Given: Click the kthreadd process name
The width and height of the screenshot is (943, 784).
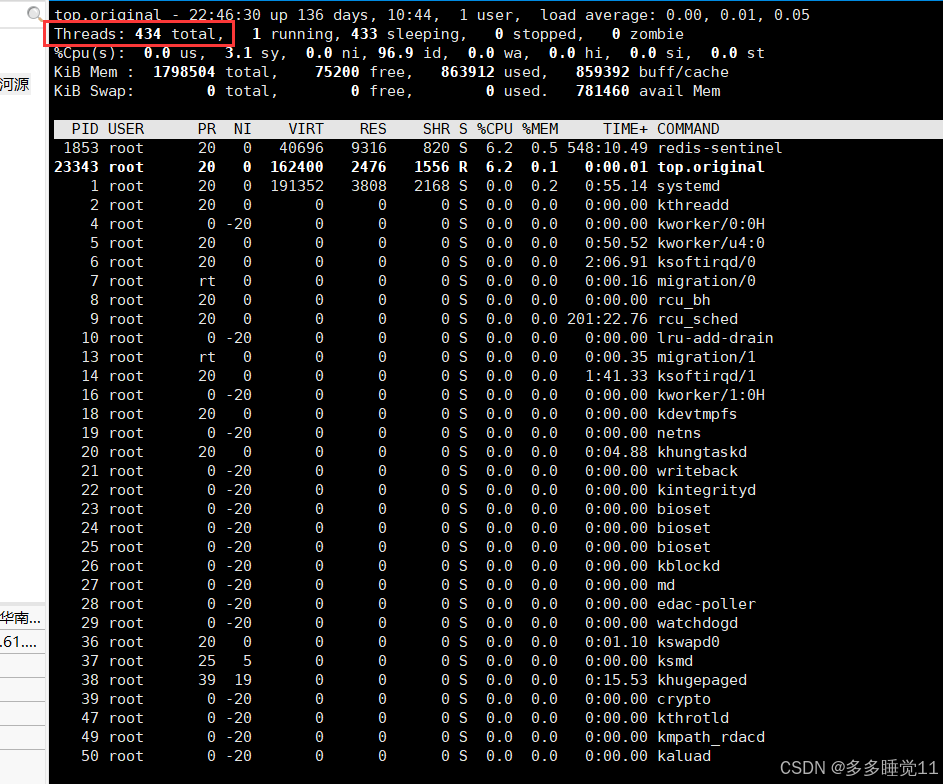Looking at the screenshot, I should (x=692, y=205).
